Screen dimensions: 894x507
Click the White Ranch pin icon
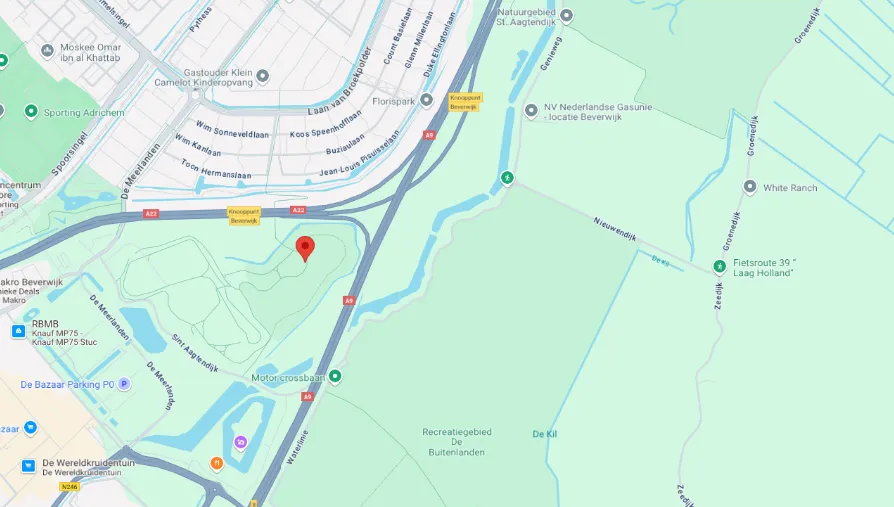coord(750,186)
